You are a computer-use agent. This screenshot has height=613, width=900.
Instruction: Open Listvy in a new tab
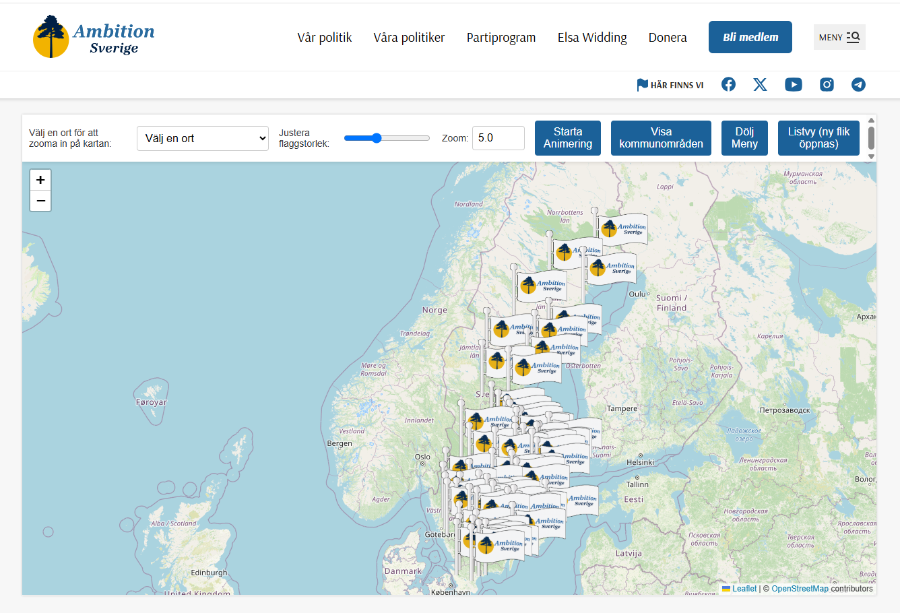point(818,138)
